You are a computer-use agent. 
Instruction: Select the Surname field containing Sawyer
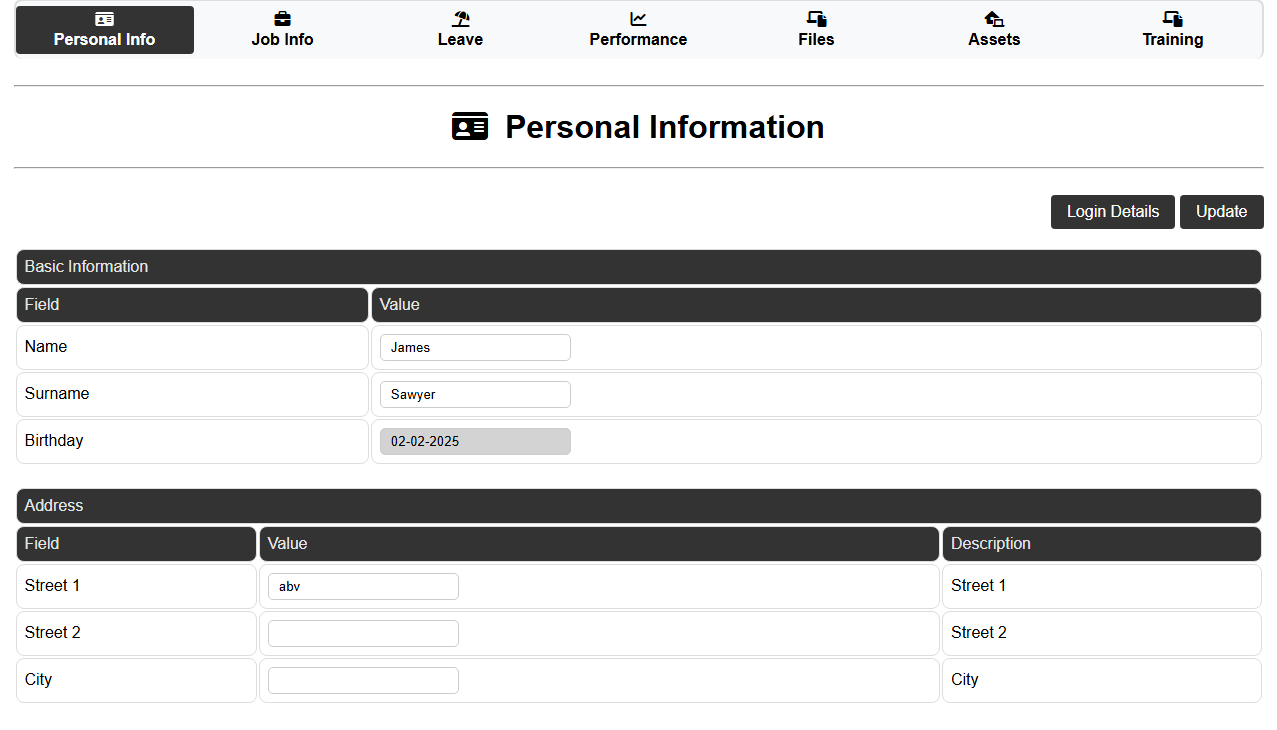tap(475, 394)
